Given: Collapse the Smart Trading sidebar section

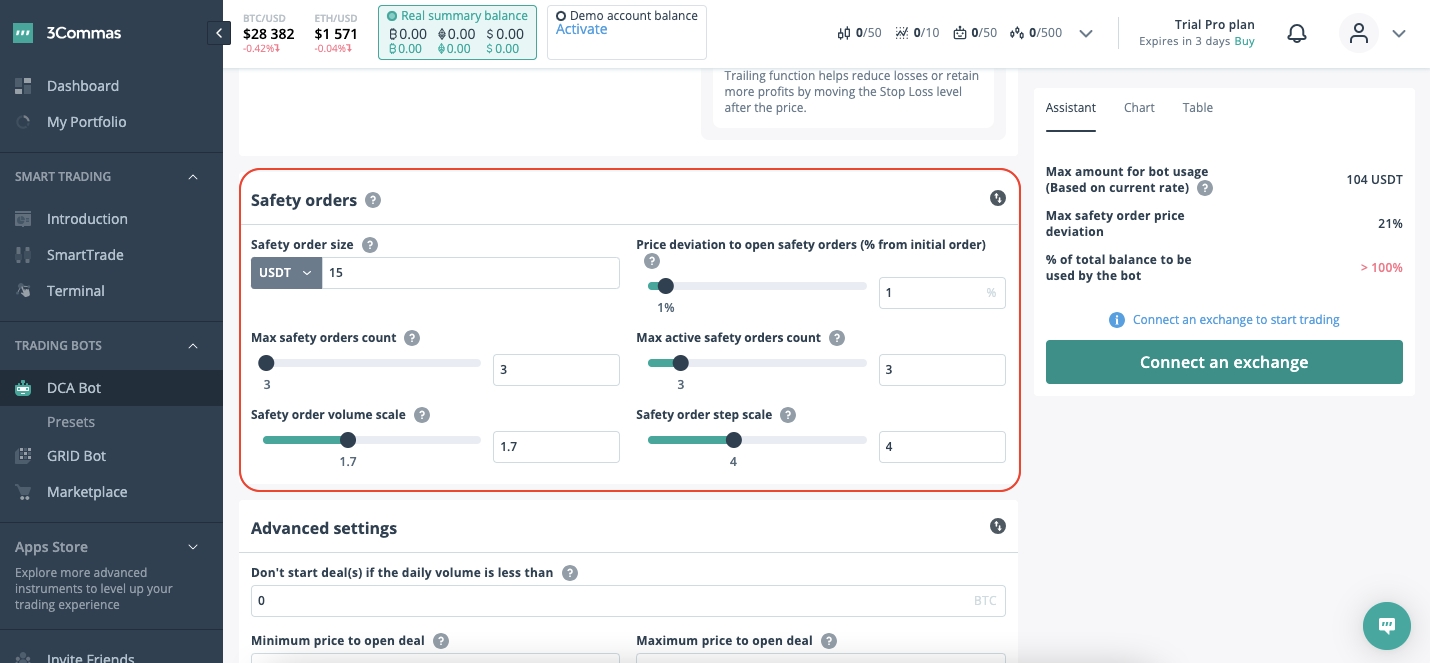Looking at the screenshot, I should 193,177.
